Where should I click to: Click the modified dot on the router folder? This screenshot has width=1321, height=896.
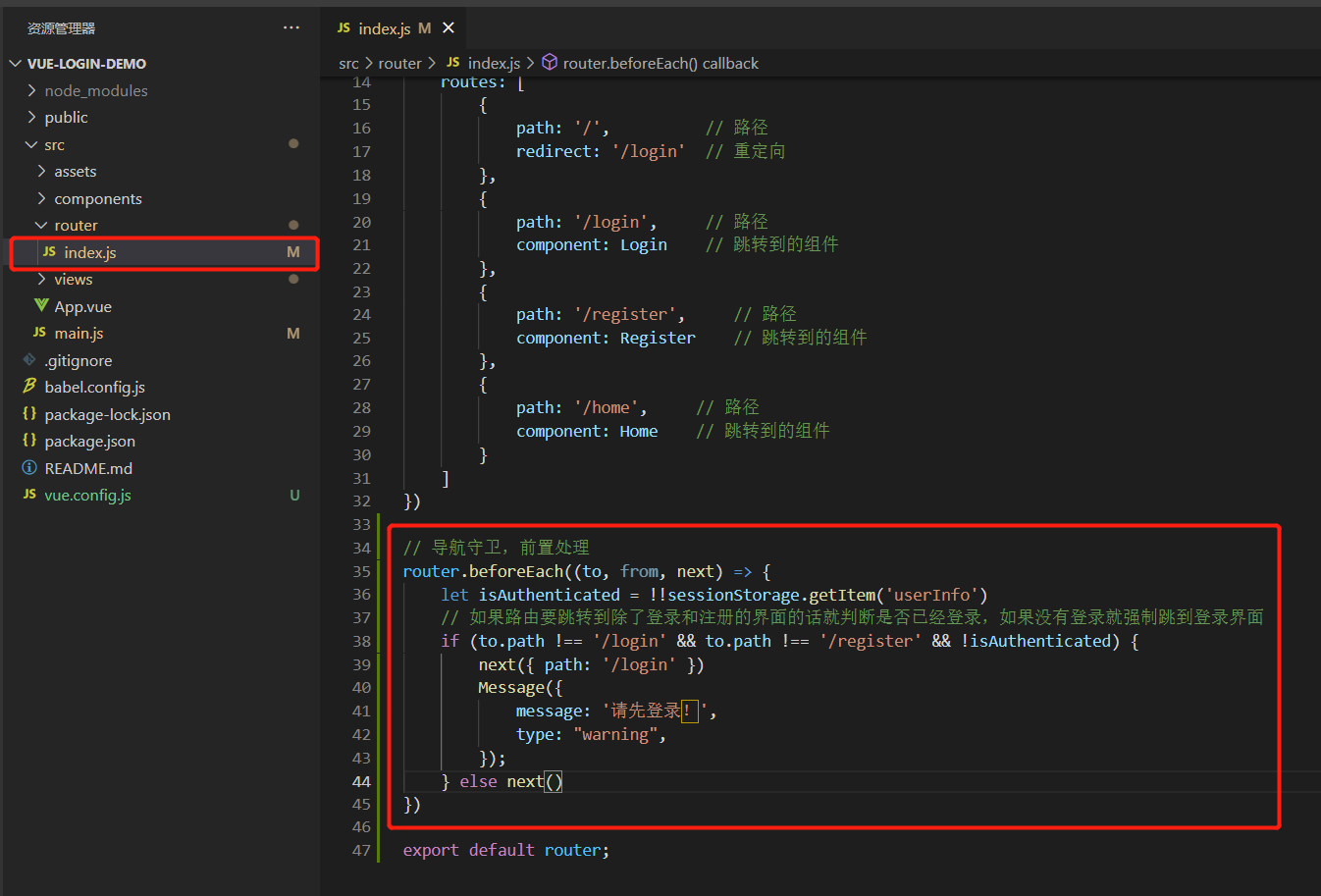(293, 225)
